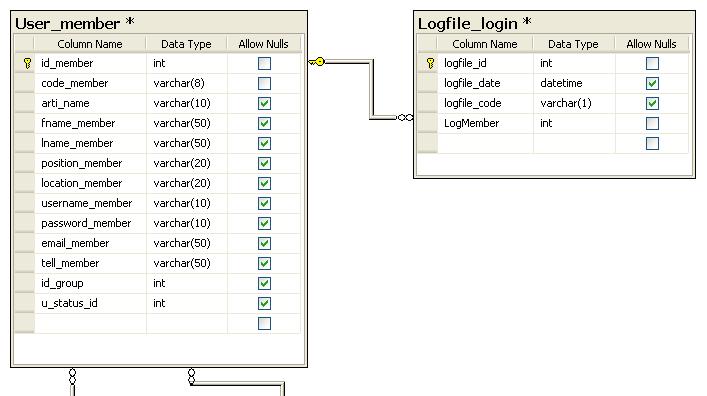Click Column Name header in User_member table
Image resolution: width=707 pixels, height=396 pixels.
[x=90, y=44]
